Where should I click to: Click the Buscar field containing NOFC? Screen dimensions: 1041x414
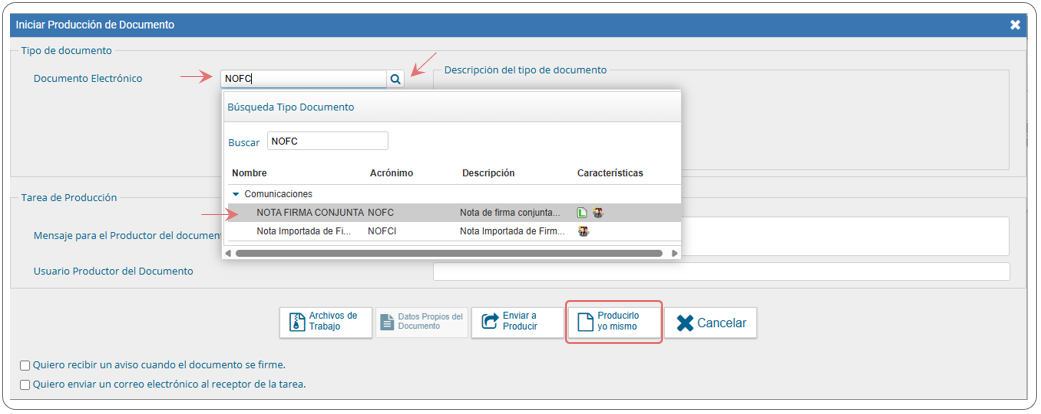click(327, 141)
